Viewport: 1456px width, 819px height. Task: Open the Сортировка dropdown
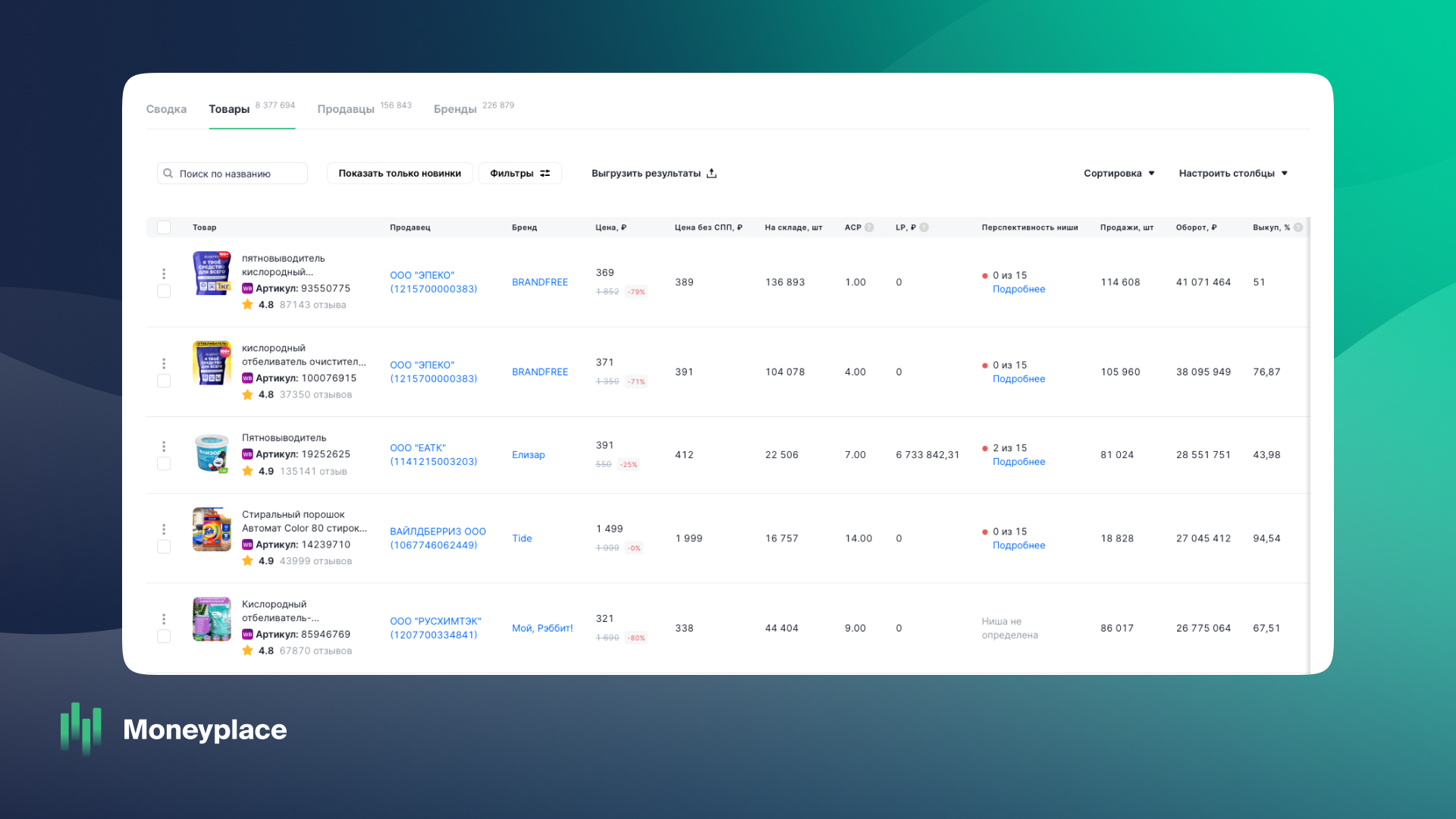coord(1119,174)
